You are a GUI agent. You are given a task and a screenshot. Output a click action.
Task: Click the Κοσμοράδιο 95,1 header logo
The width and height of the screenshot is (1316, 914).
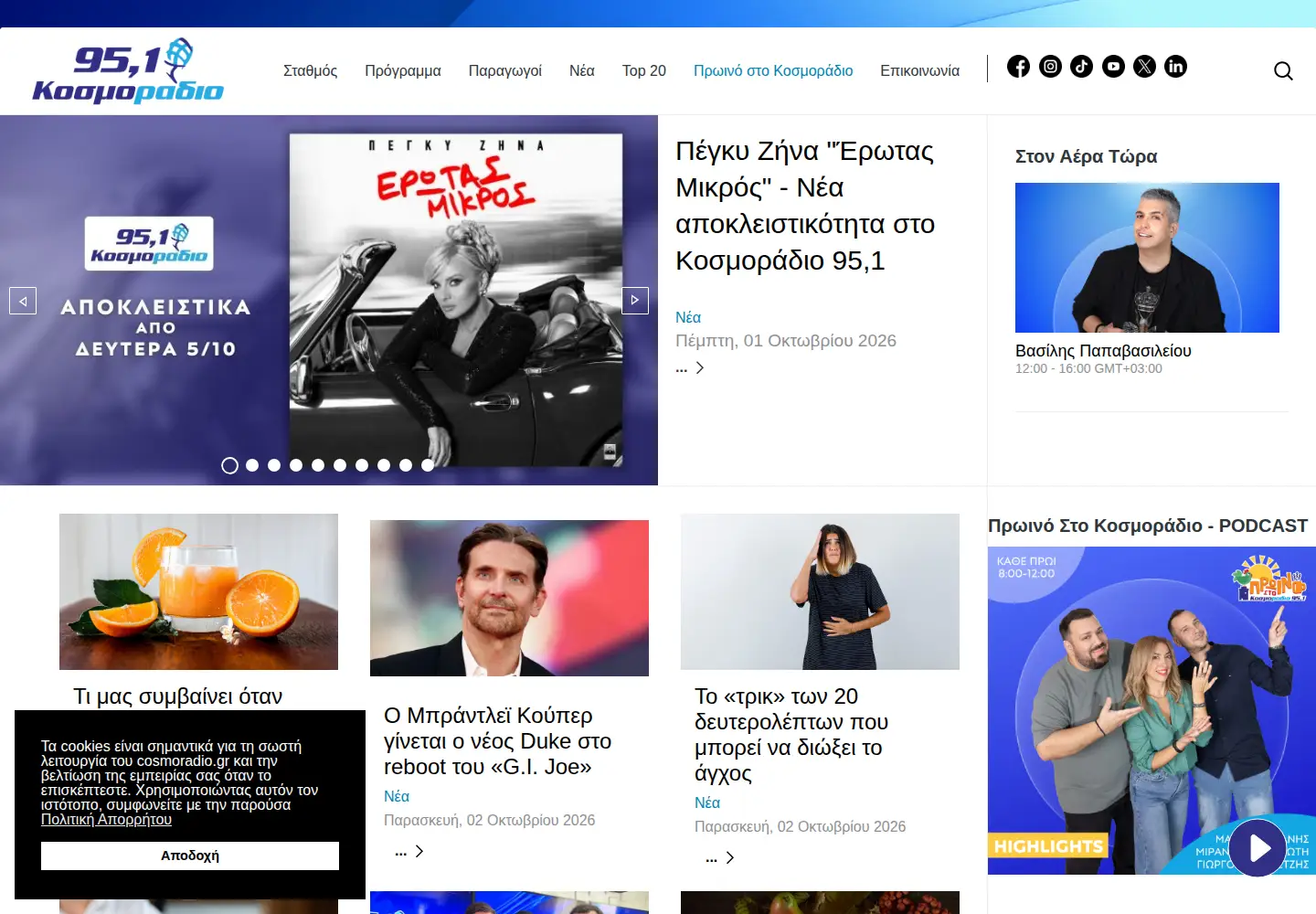click(x=128, y=70)
